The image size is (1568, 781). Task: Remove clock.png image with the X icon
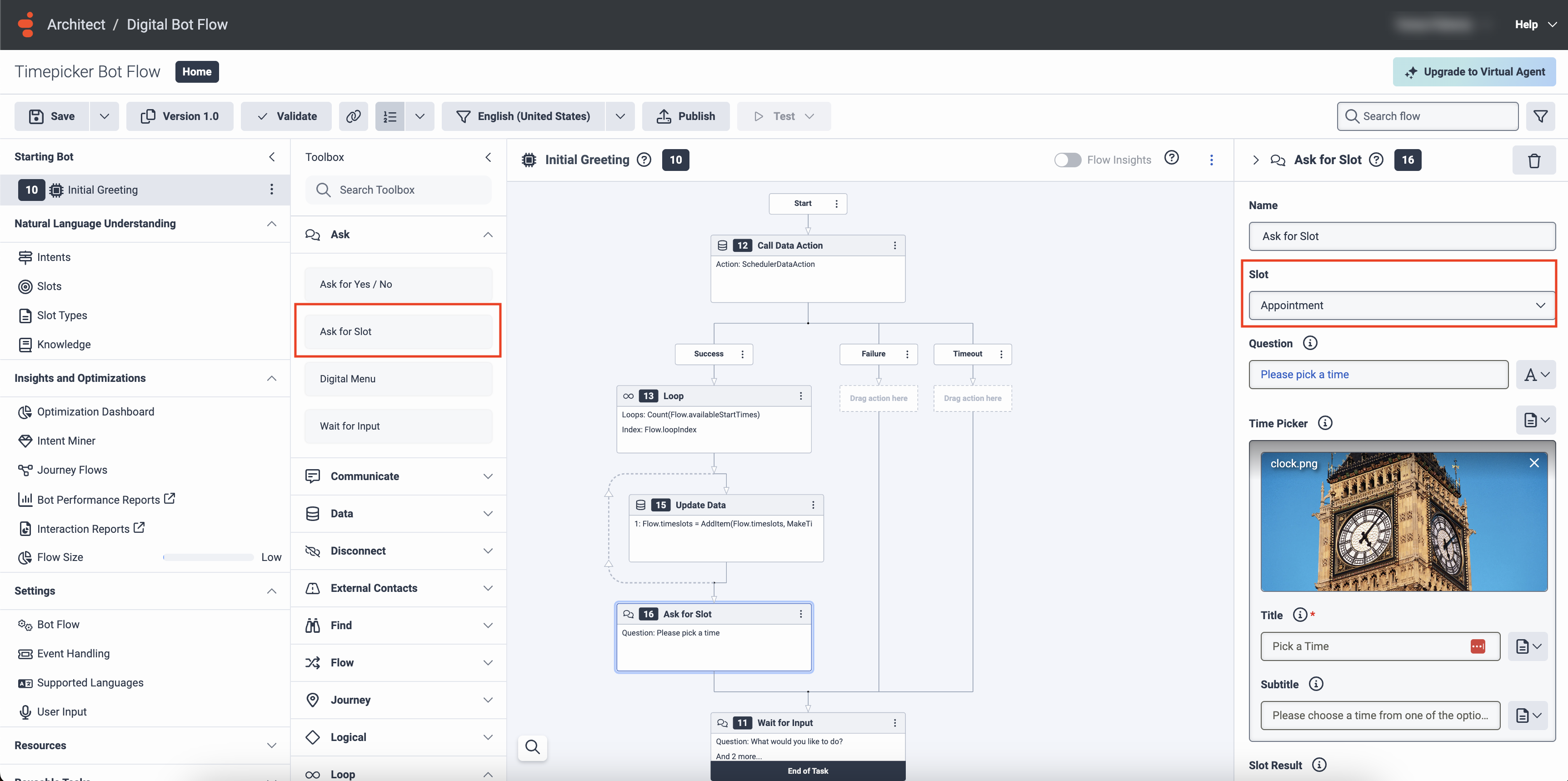click(x=1534, y=463)
